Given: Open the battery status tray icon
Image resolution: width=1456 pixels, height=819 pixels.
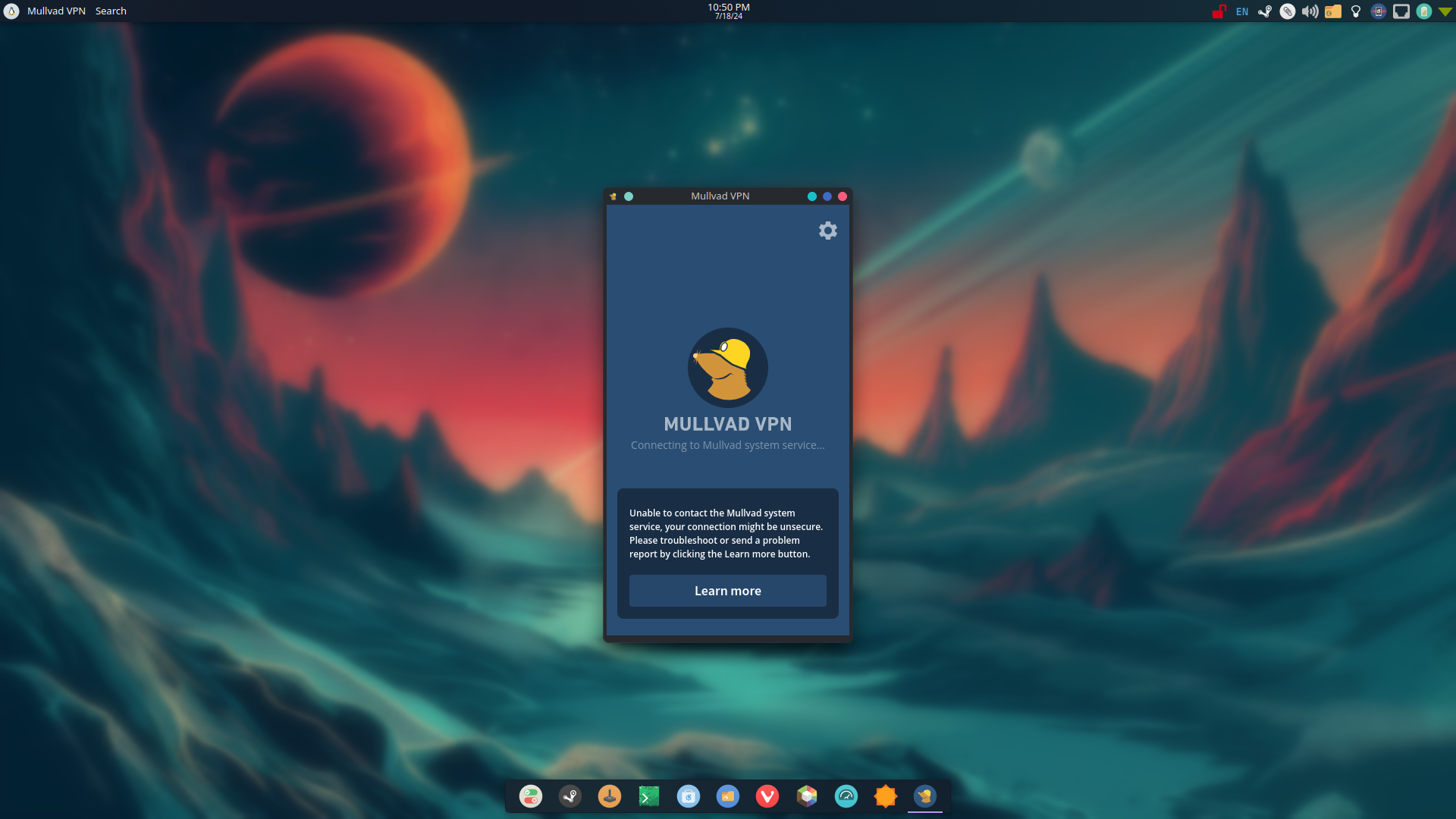Looking at the screenshot, I should (x=1423, y=11).
